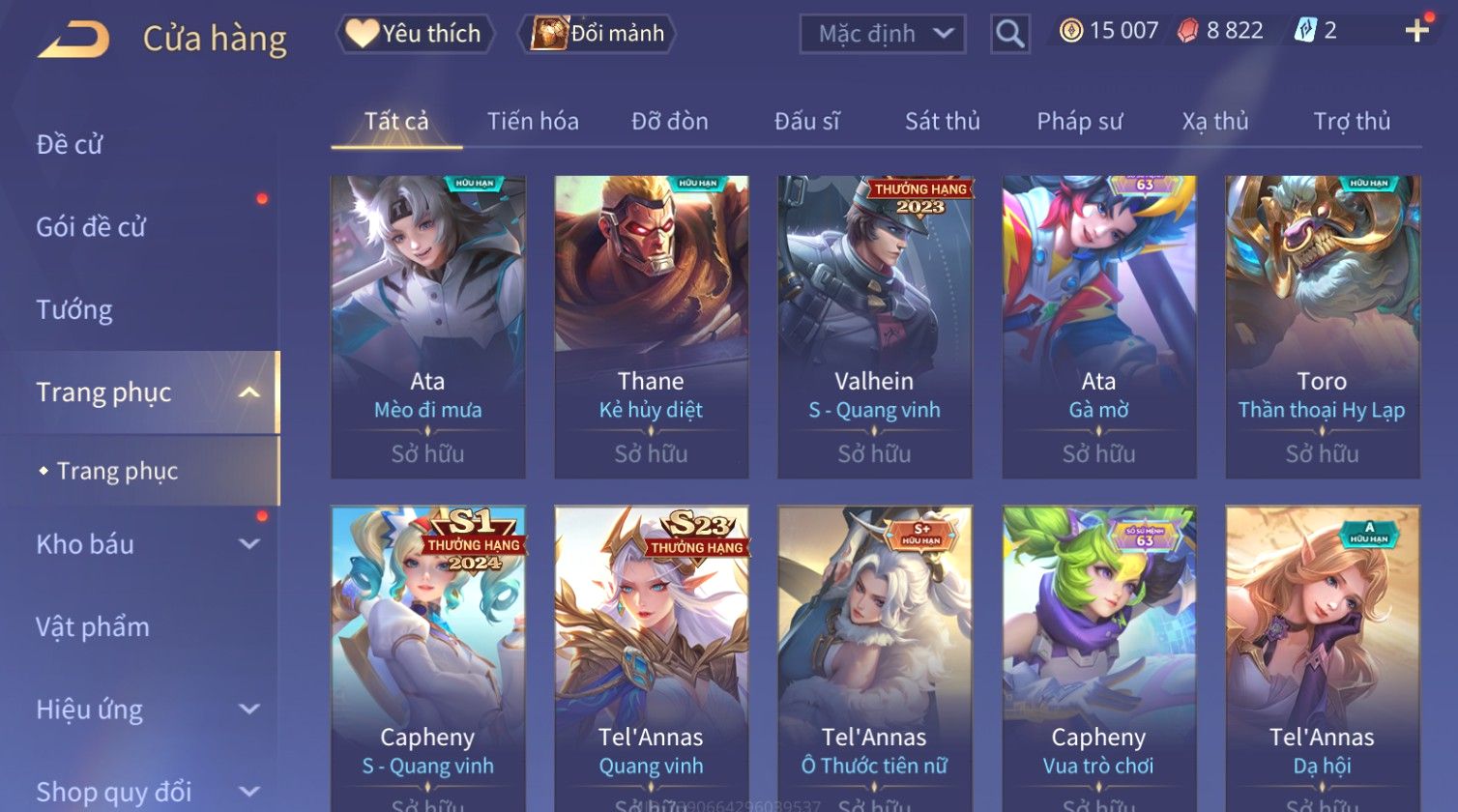The image size is (1458, 812).
Task: Open the search magnifier icon
Action: coord(1009,34)
